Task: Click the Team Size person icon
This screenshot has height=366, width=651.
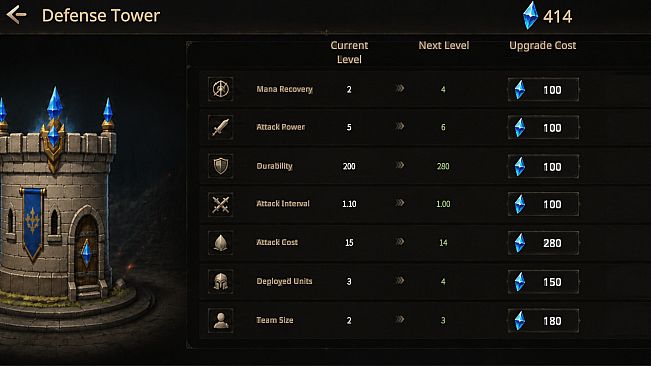Action: (x=220, y=320)
